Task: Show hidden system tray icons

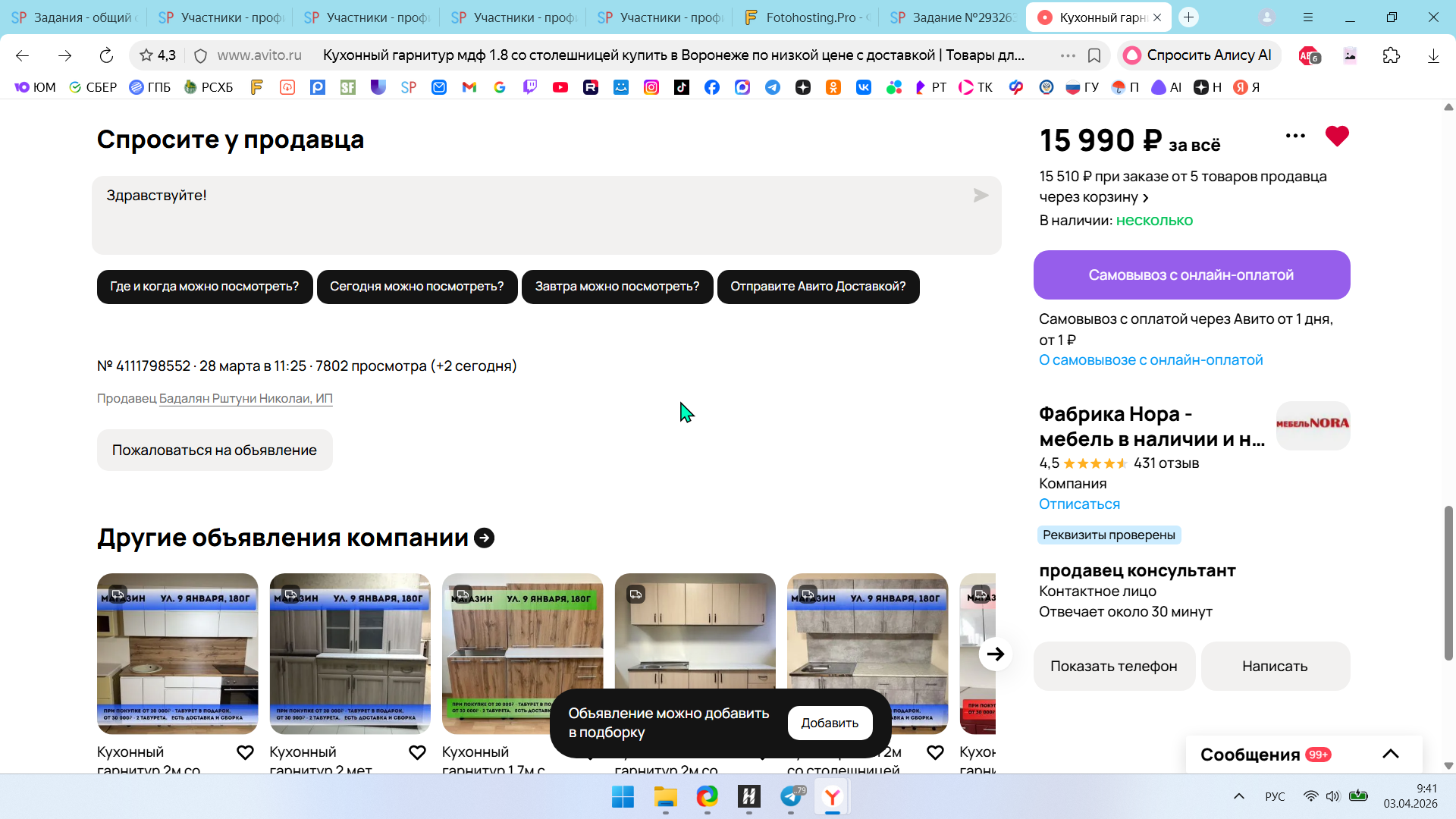Action: point(1239,796)
